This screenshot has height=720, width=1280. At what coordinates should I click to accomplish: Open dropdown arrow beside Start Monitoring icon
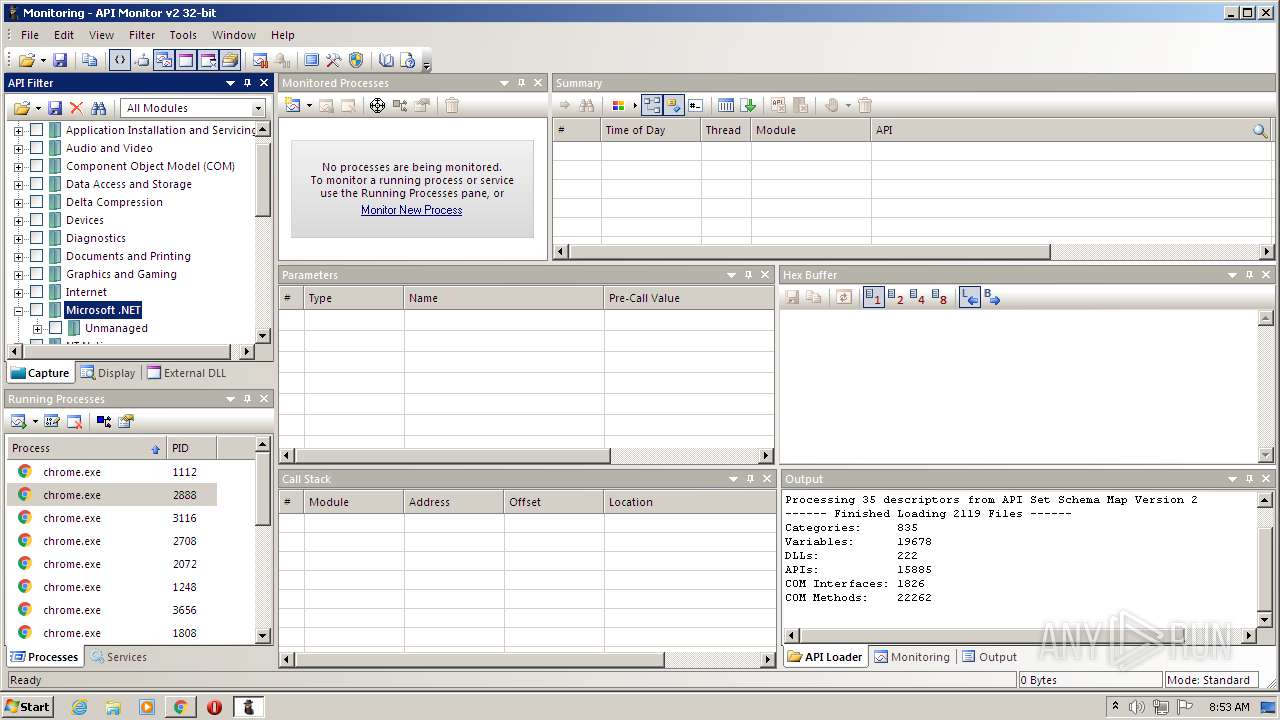click(x=35, y=421)
